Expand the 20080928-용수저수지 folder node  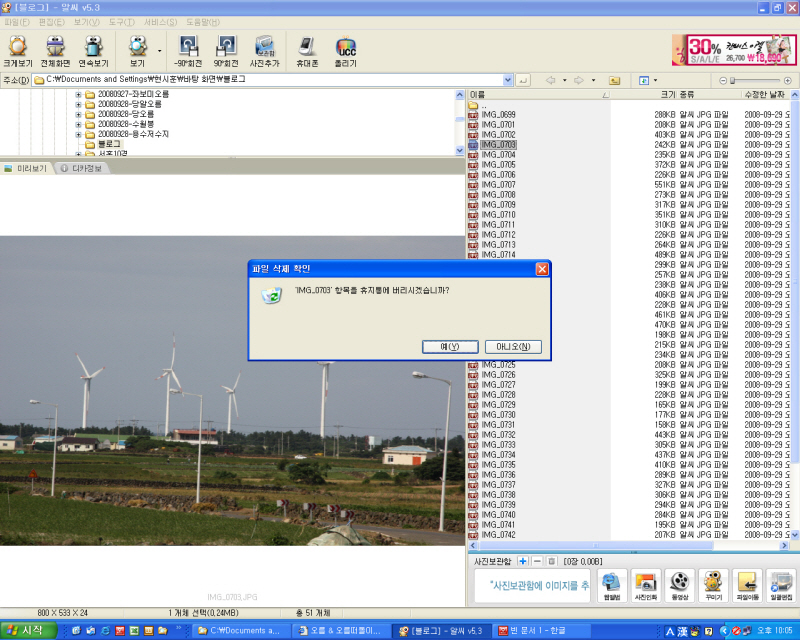[x=78, y=135]
